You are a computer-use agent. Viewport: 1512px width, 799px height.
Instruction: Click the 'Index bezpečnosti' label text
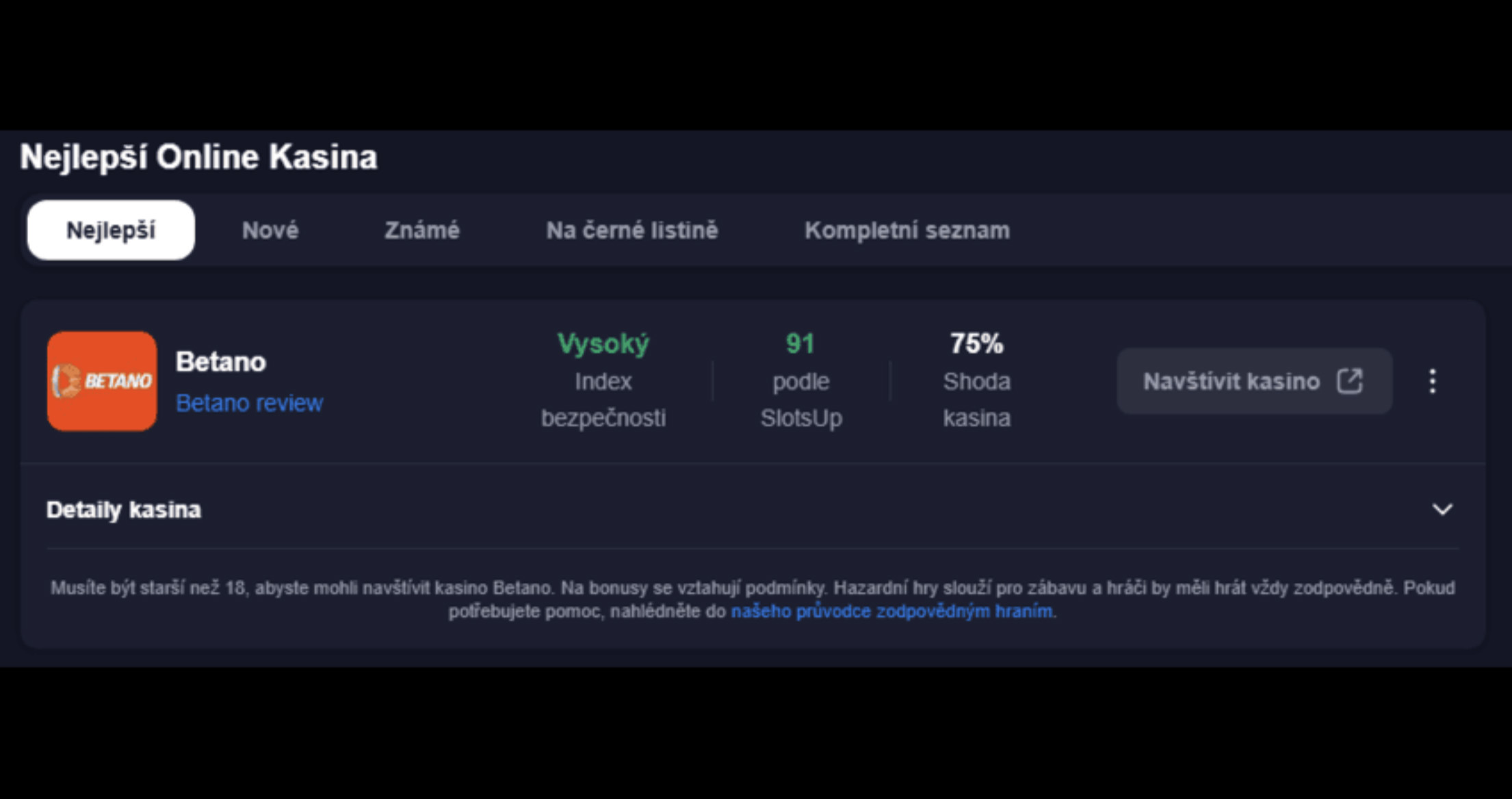coord(603,399)
